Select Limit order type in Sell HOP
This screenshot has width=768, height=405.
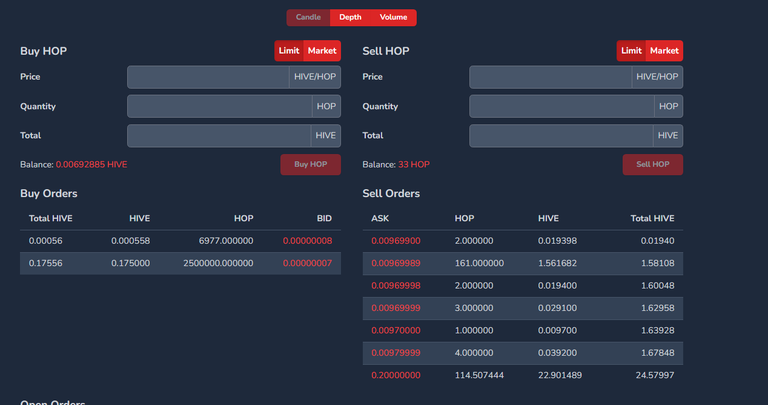631,51
